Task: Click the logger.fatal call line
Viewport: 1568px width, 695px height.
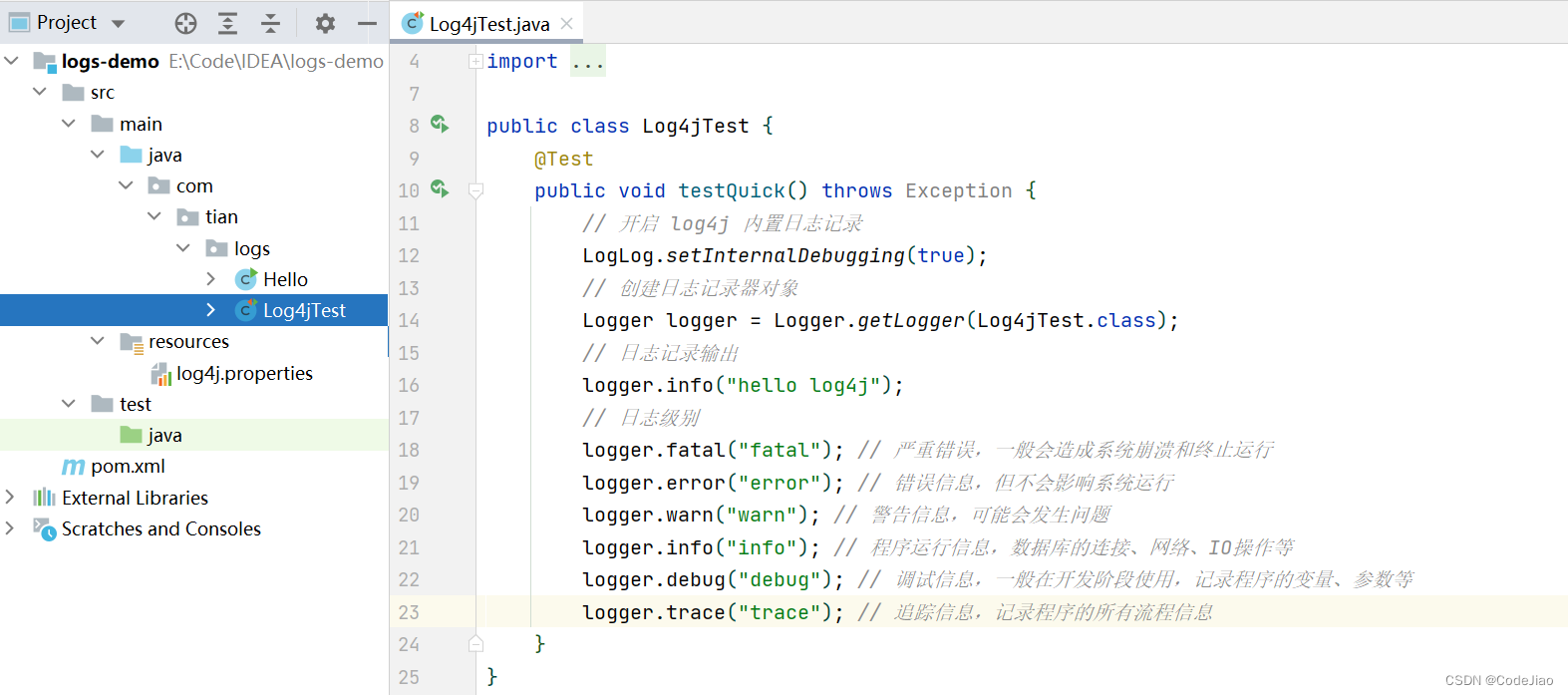Action: (x=713, y=450)
